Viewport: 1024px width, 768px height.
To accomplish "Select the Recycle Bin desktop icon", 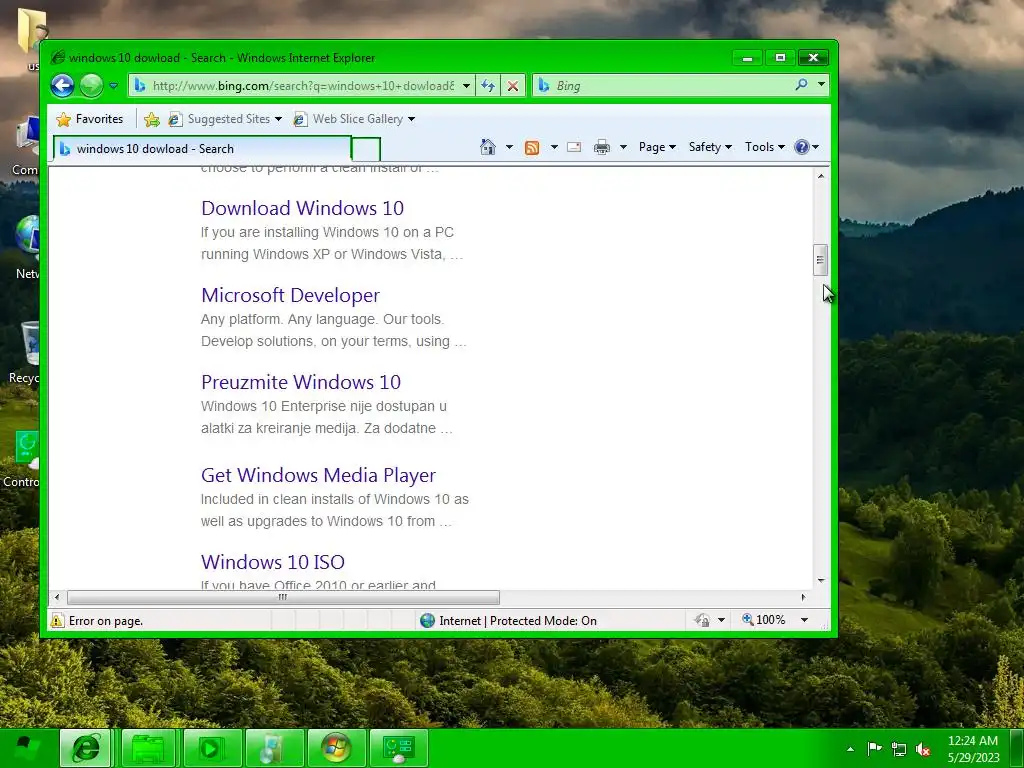I will [x=25, y=353].
